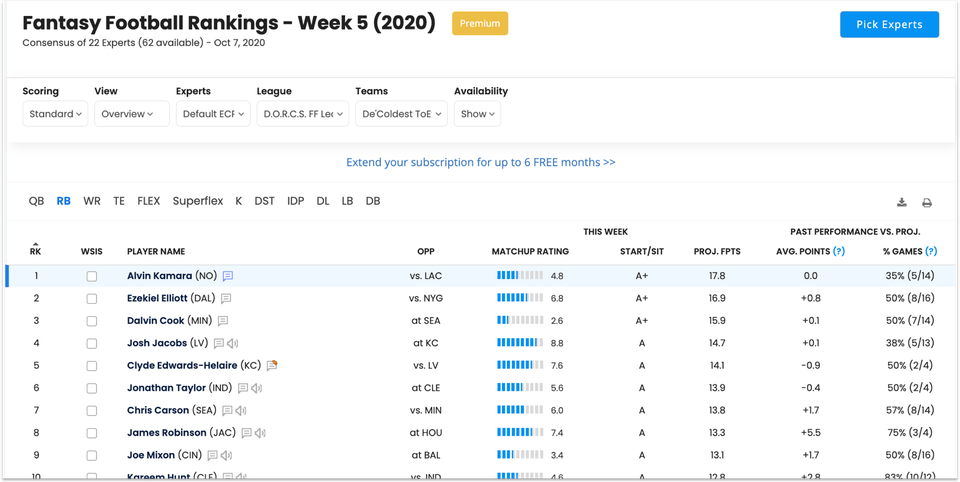Open James Robinson's notes comment icon
Image resolution: width=960 pixels, height=482 pixels.
247,433
